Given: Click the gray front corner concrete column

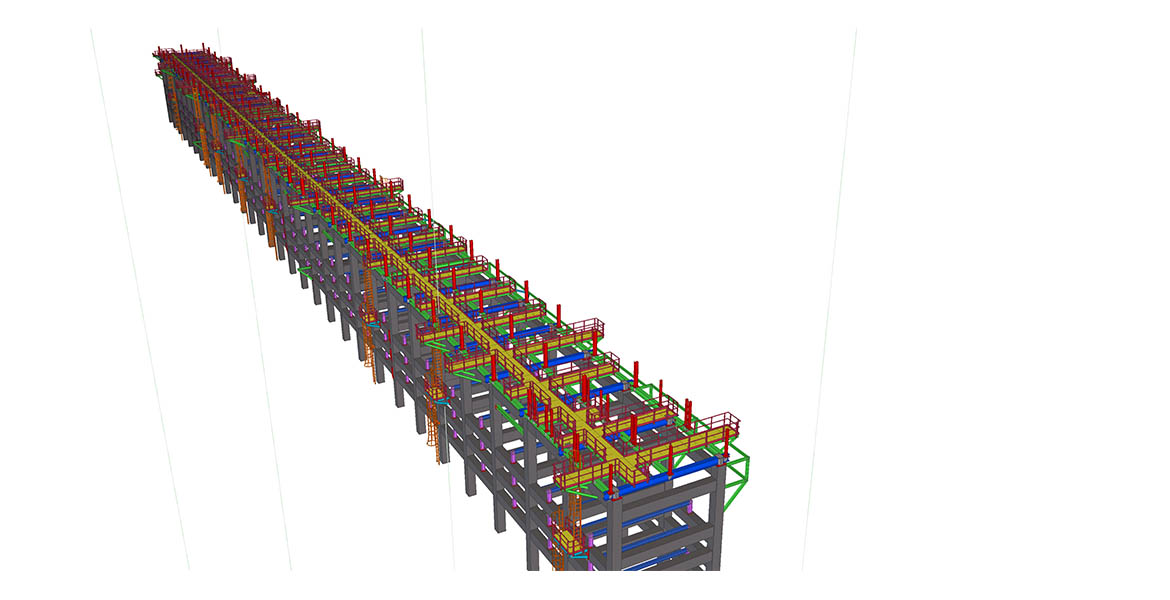Looking at the screenshot, I should pos(617,530).
